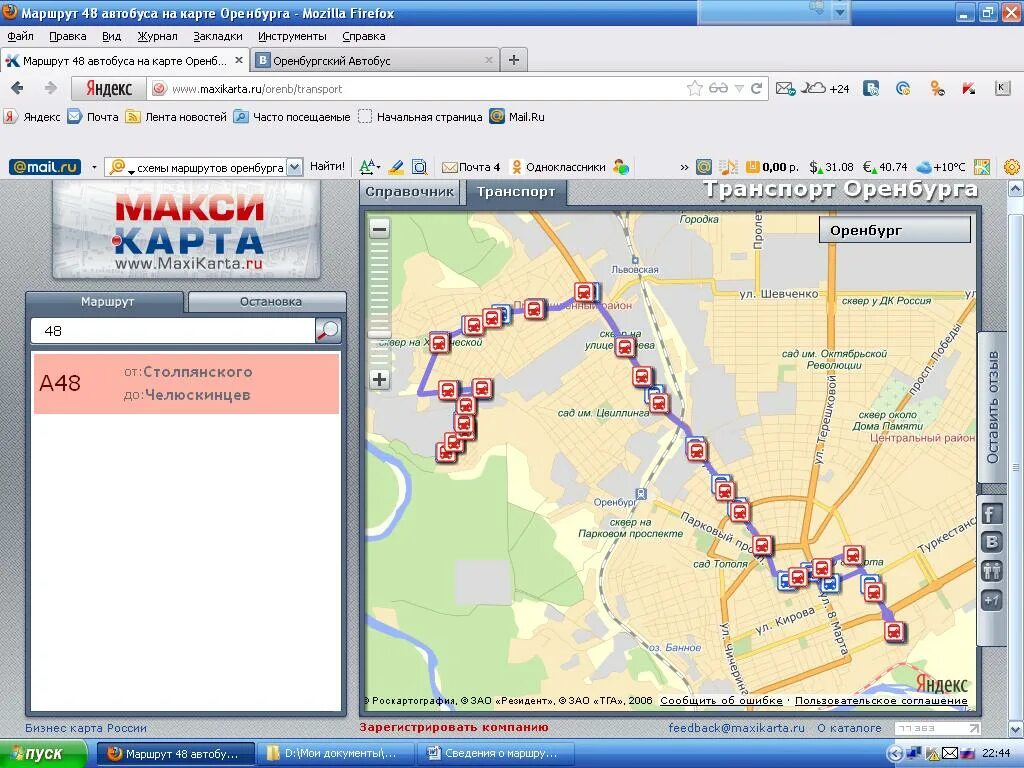Viewport: 1024px width, 768px height.
Task: Switch to Оренбургский Автобус browser tab
Action: point(375,60)
